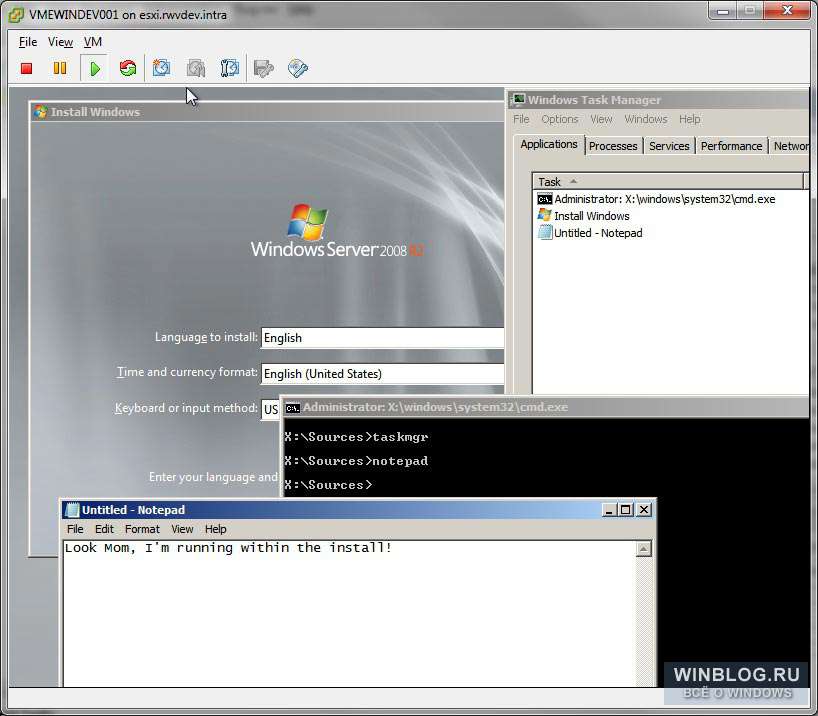The width and height of the screenshot is (818, 716).
Task: Open the Time and currency format dropdown
Action: pos(382,374)
